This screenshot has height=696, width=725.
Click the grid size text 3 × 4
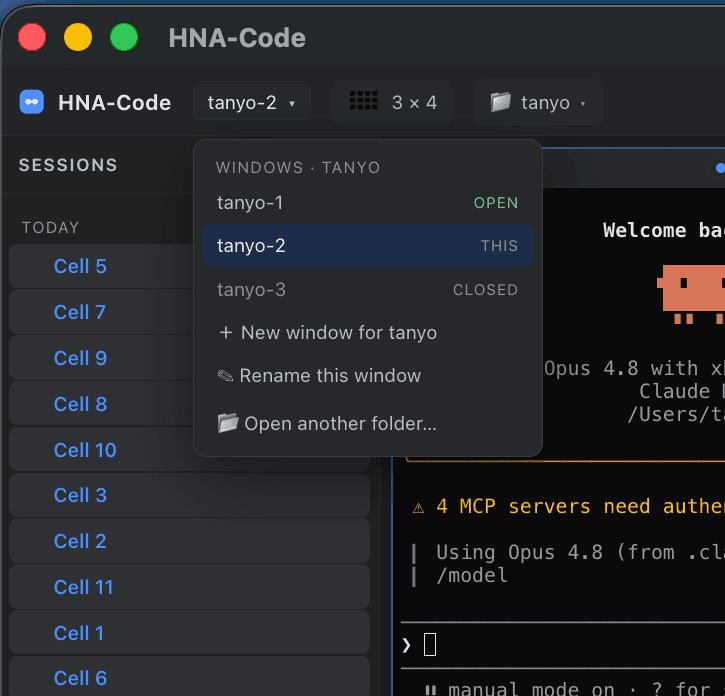[414, 103]
